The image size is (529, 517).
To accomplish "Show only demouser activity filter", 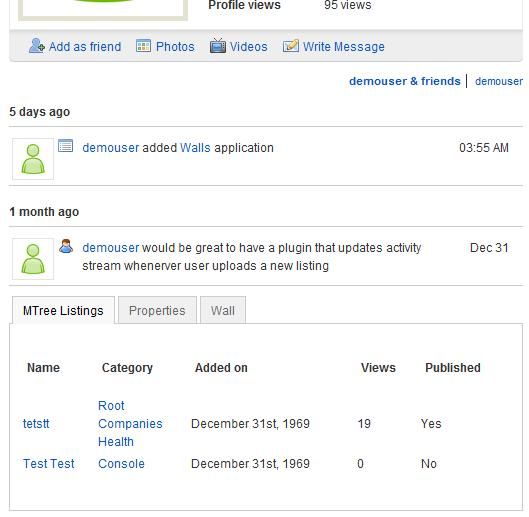I will [499, 81].
